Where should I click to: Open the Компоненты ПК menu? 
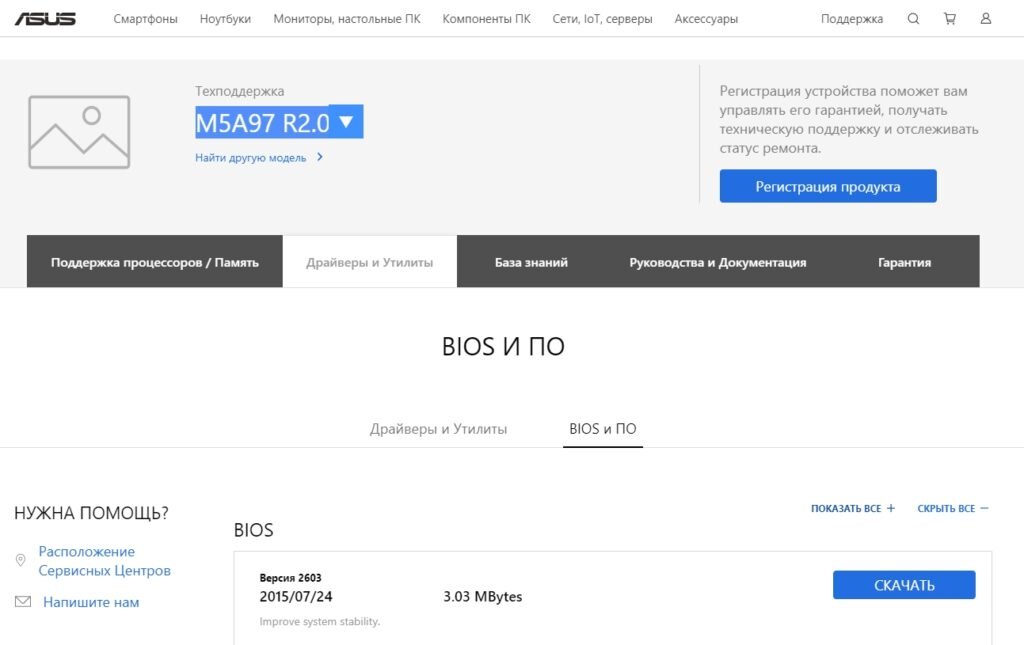point(487,19)
